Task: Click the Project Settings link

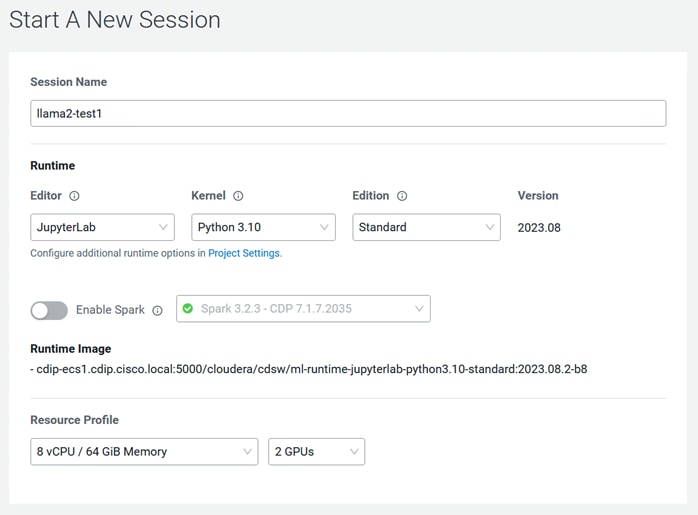Action: point(244,253)
